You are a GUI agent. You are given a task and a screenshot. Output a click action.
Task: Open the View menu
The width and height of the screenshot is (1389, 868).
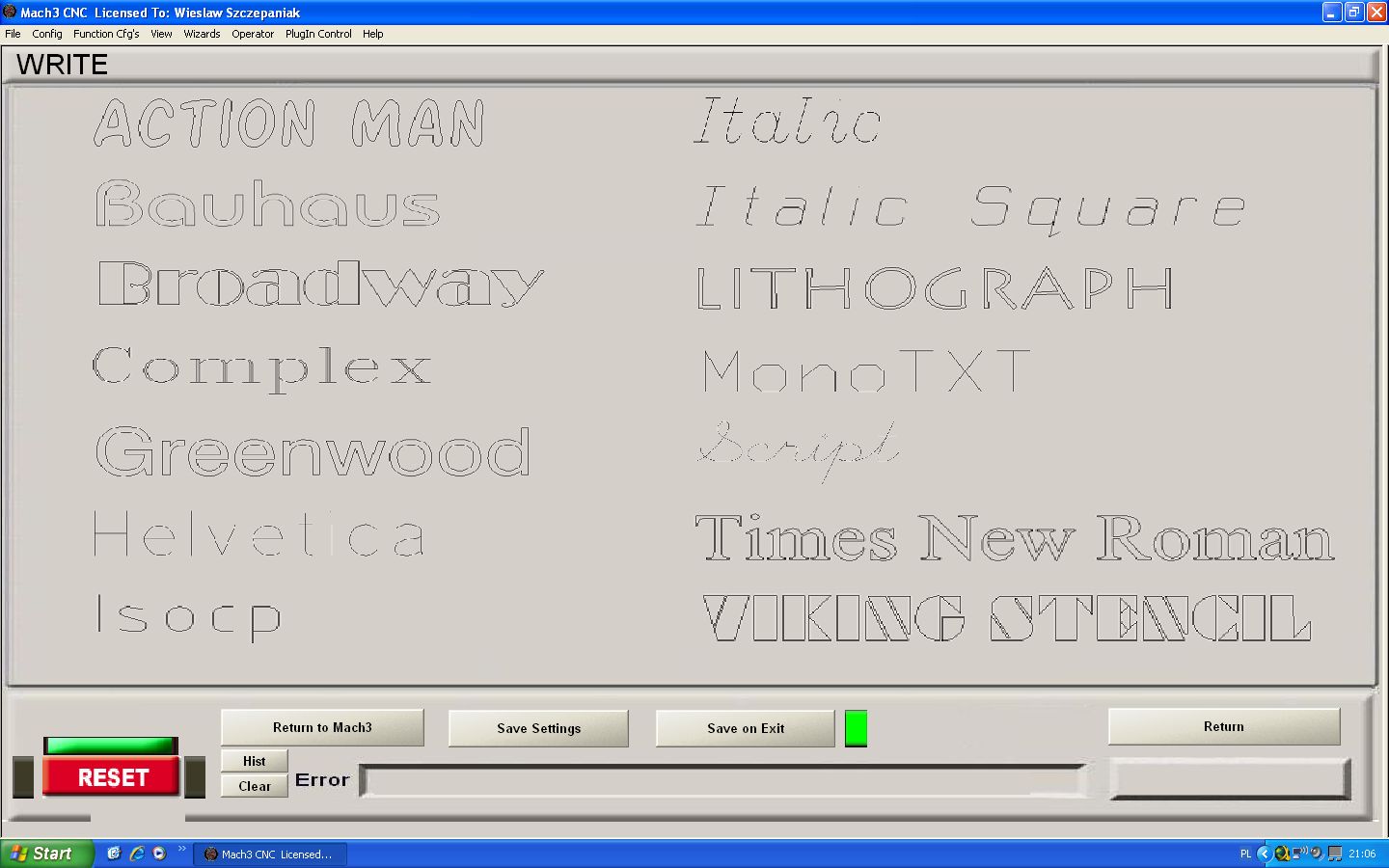pos(161,34)
